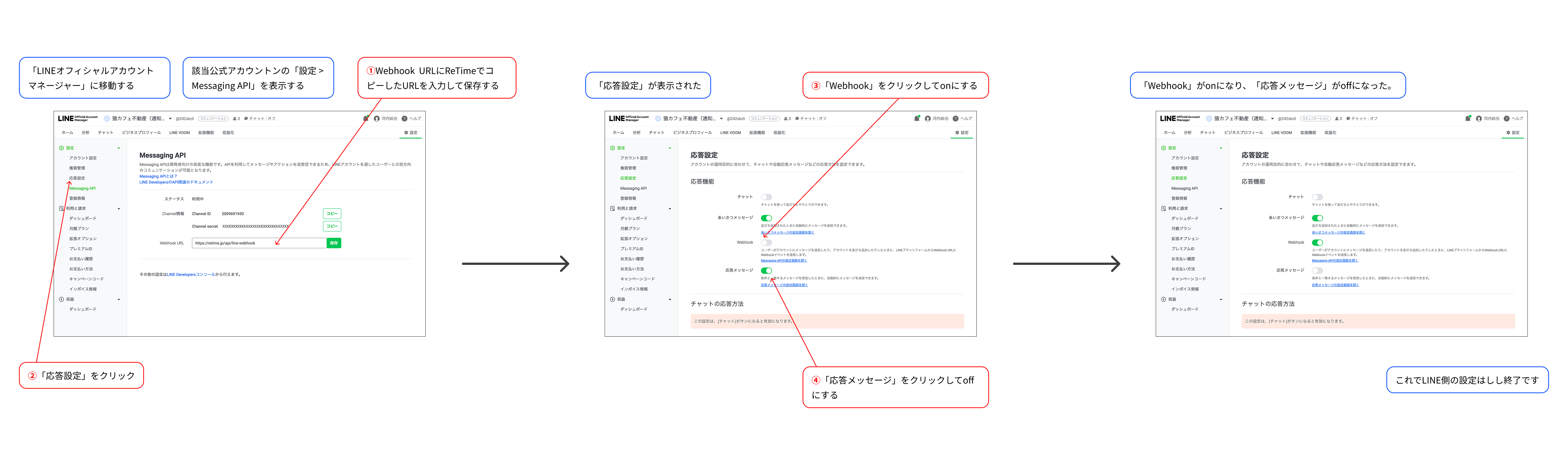Toggle チャット switch in middle screenshot
The width and height of the screenshot is (1568, 465).
point(767,197)
